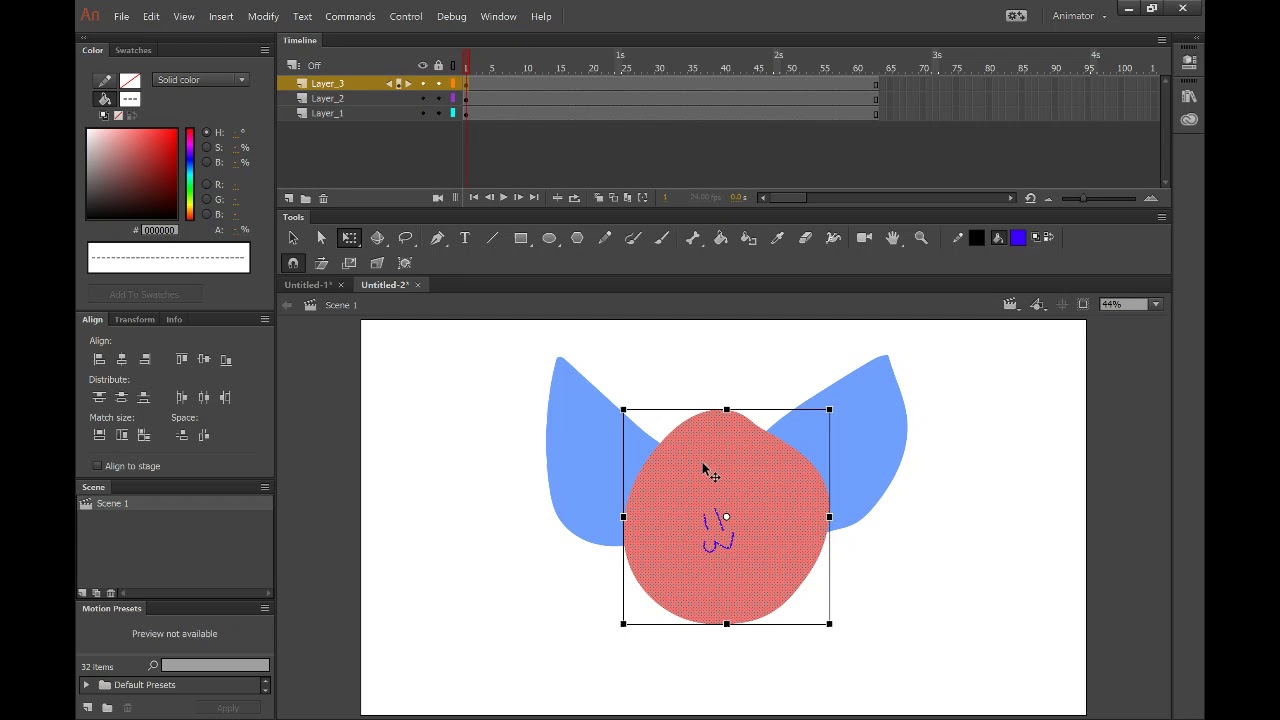Viewport: 1280px width, 720px height.
Task: Select the Line tool
Action: point(493,238)
